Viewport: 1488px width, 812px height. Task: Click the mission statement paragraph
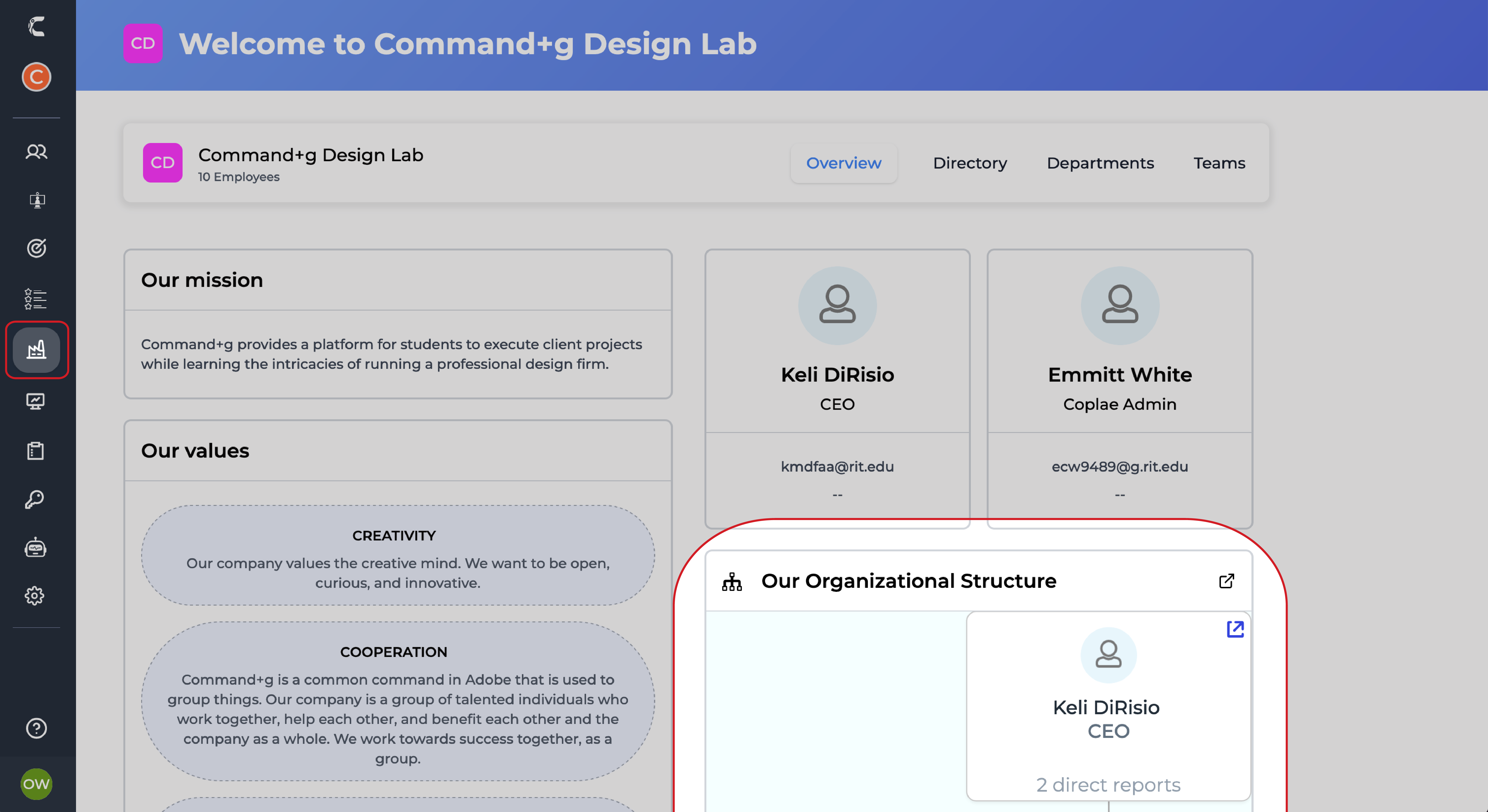(391, 354)
